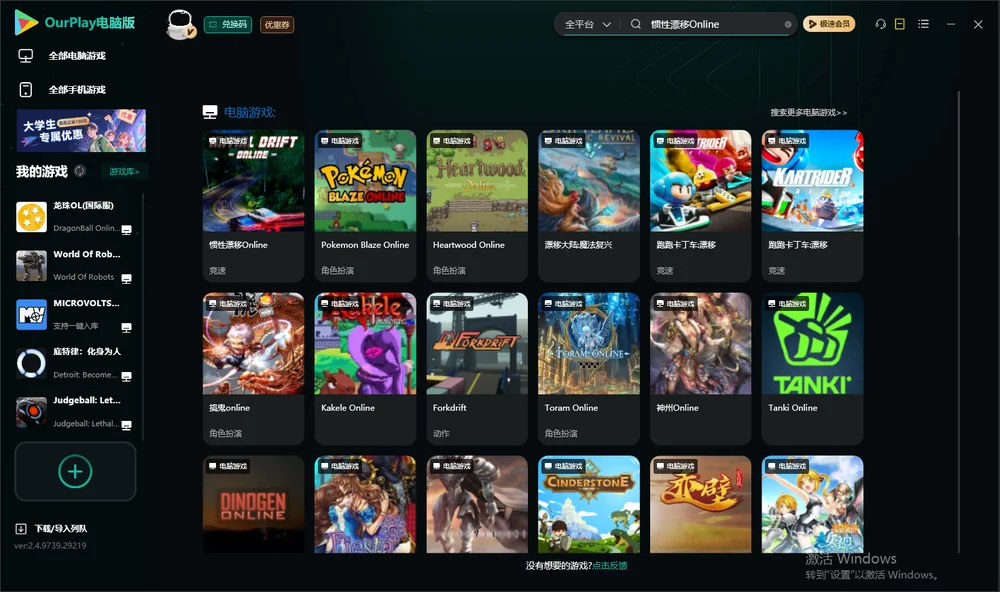Viewport: 1000px width, 592px height.
Task: Click the yellow mini-mode window icon
Action: (900, 24)
